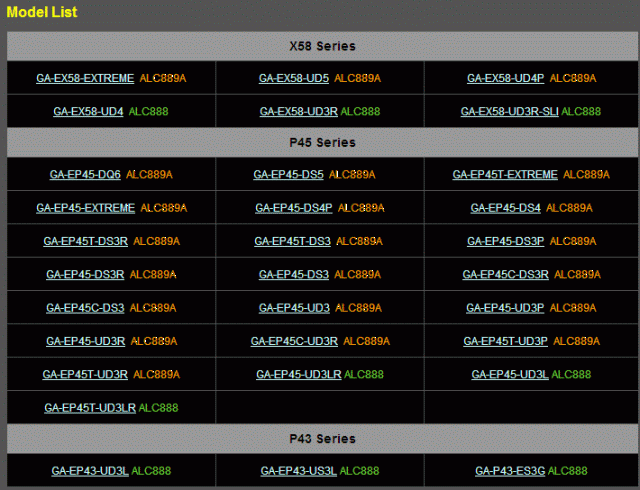The width and height of the screenshot is (640, 490).
Task: Click the GA-EP45T-UD3R link
Action: (85, 374)
